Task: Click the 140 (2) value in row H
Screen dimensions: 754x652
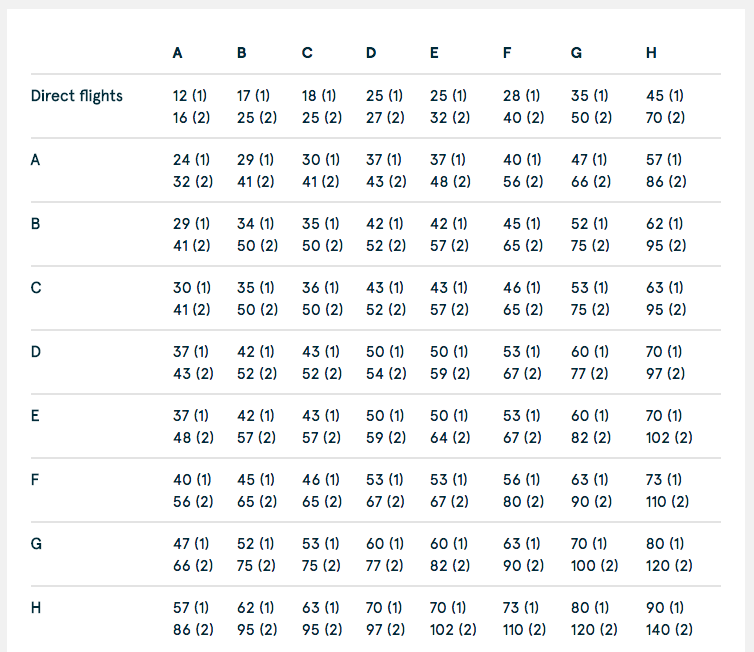Action: pyautogui.click(x=669, y=629)
